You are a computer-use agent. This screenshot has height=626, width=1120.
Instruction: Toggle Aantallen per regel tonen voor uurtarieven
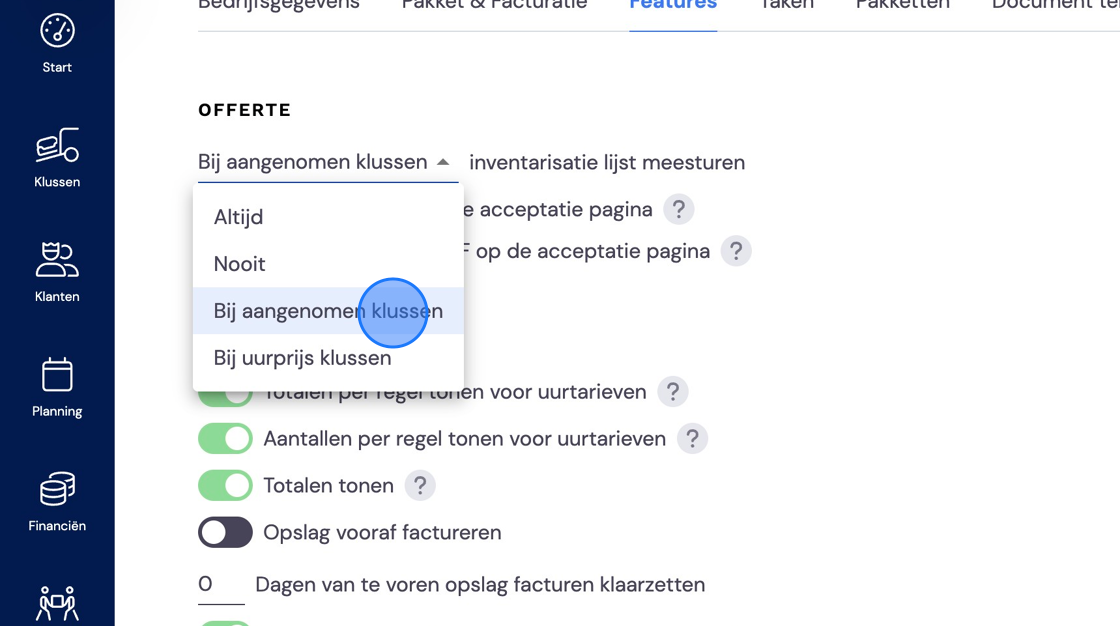225,439
